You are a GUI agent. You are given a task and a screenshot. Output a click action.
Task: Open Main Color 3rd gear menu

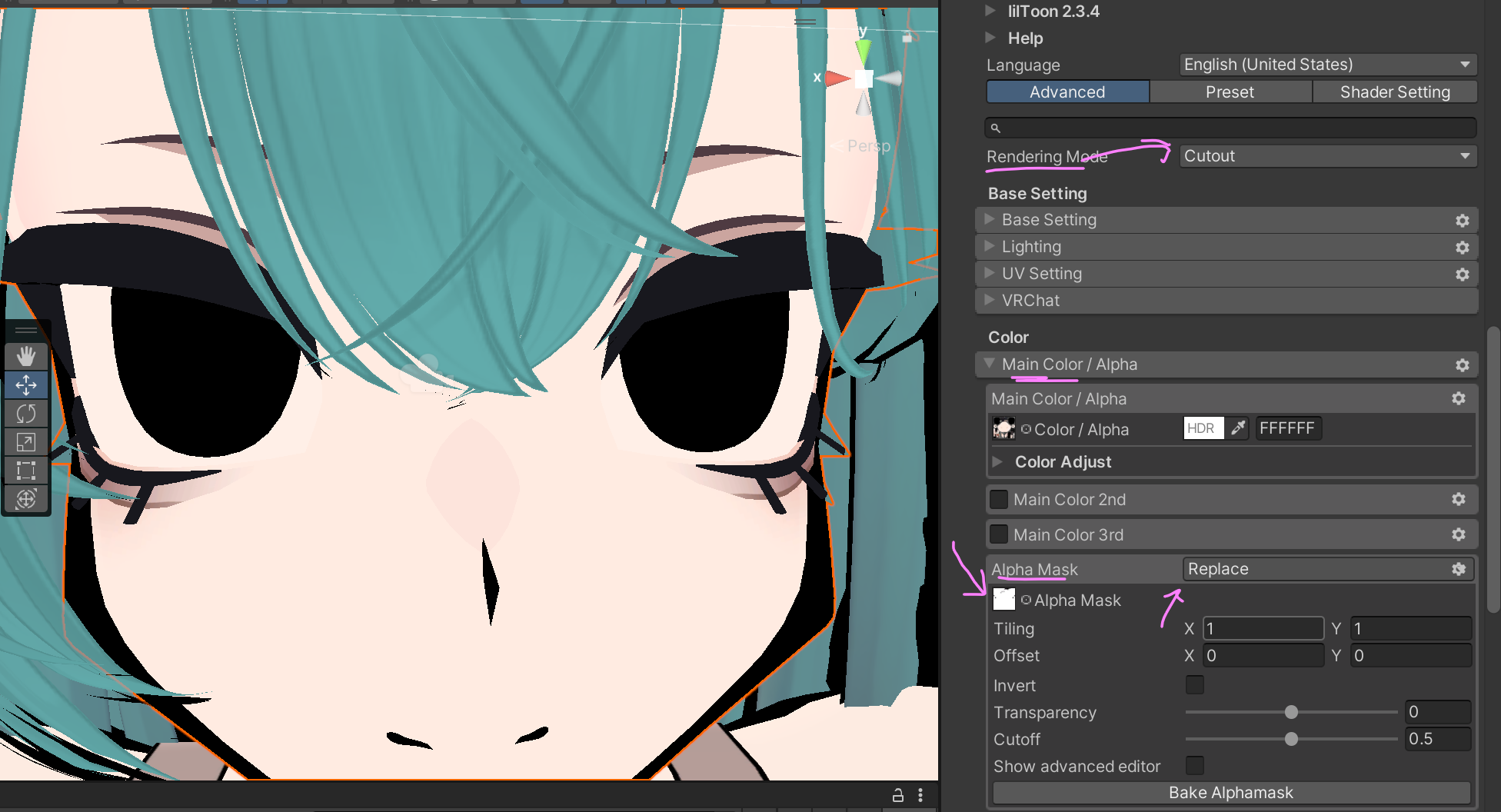click(x=1458, y=534)
